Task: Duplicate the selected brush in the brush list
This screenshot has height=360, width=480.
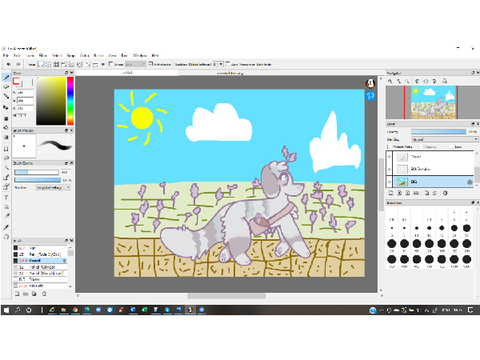Action: pos(34,294)
